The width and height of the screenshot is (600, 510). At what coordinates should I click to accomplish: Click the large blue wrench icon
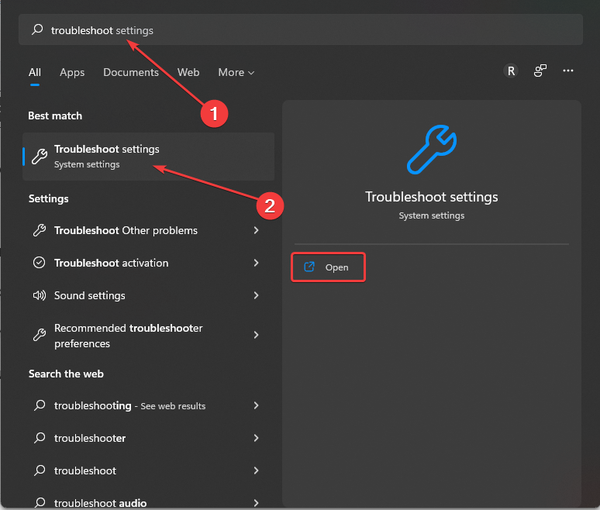431,151
